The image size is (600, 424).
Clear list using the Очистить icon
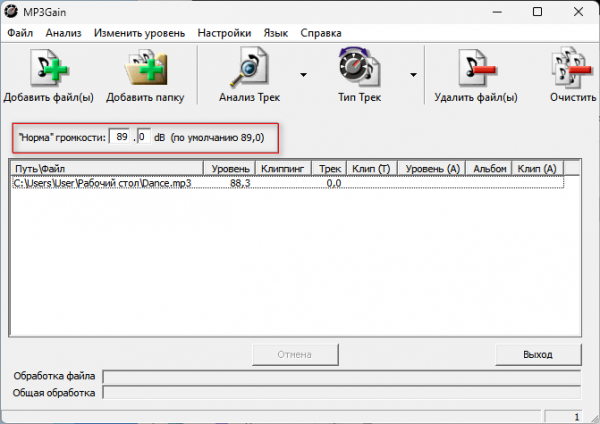pyautogui.click(x=572, y=68)
